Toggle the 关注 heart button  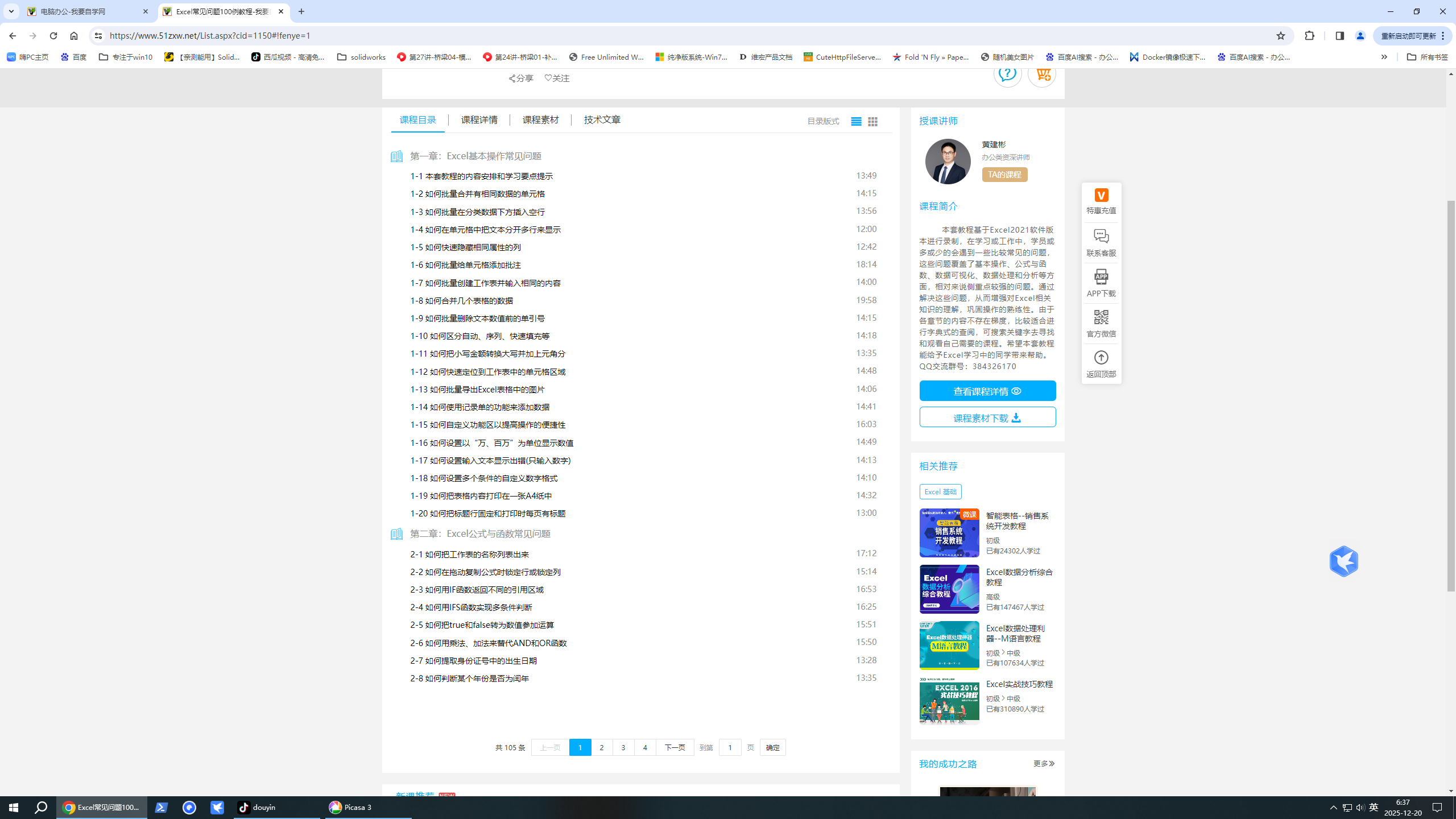point(557,78)
